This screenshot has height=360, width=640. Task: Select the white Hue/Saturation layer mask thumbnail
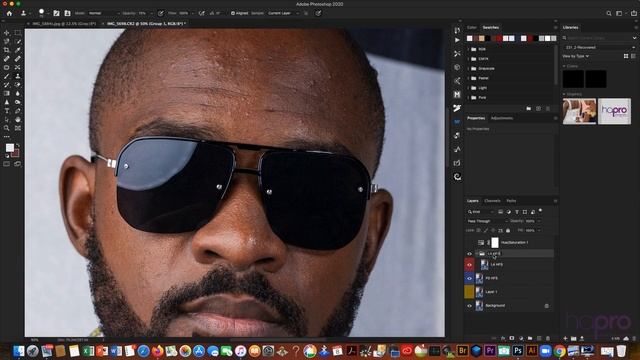click(495, 242)
